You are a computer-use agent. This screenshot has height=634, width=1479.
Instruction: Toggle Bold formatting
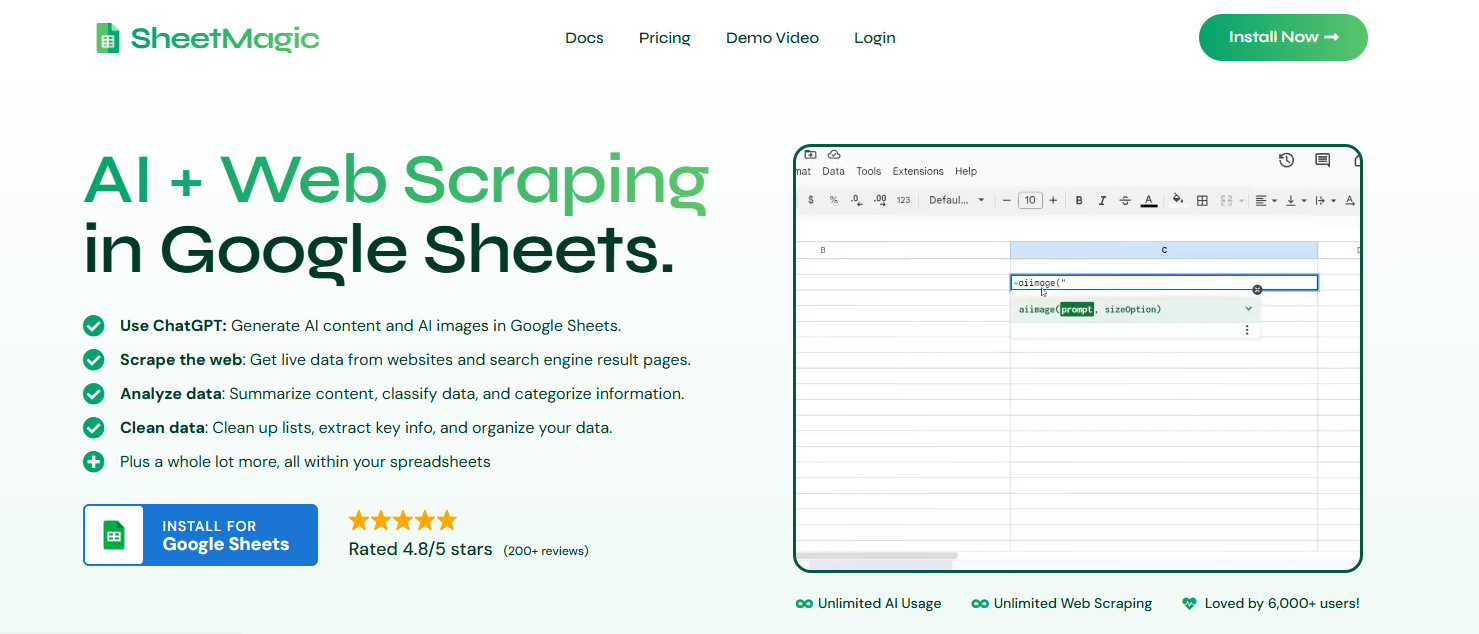coord(1079,200)
